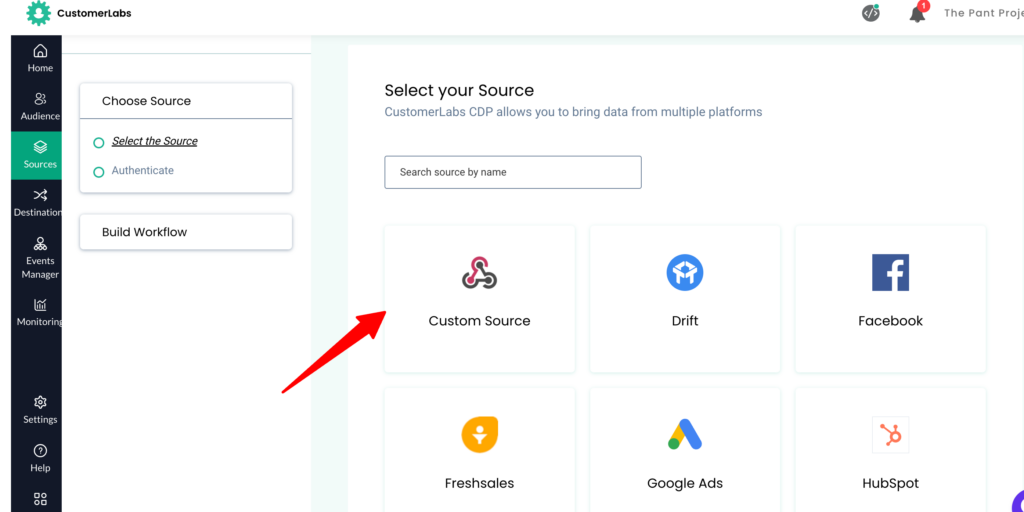Open the apps grid icon in sidebar

click(x=40, y=499)
